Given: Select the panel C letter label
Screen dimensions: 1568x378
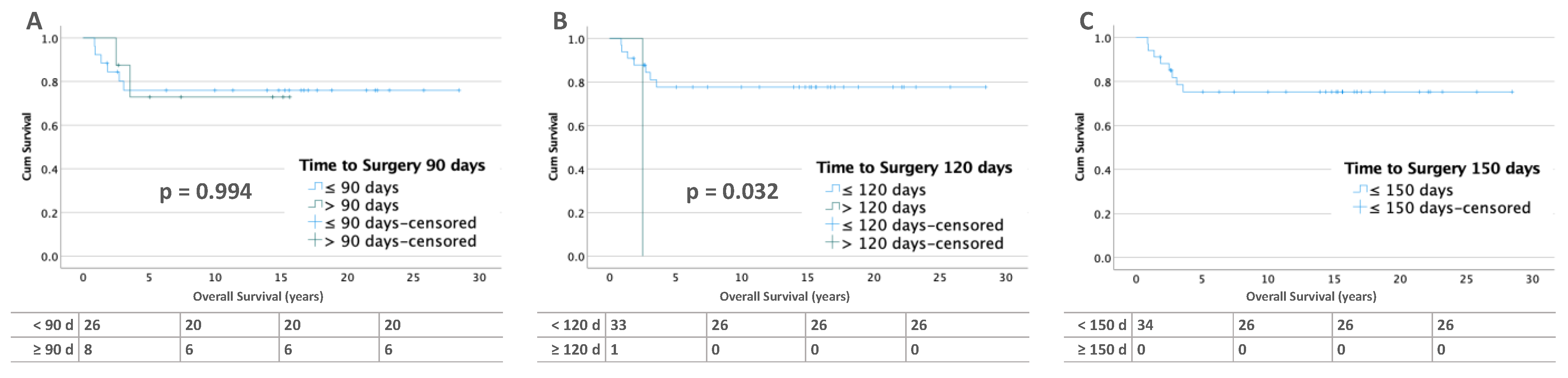Looking at the screenshot, I should point(1087,21).
